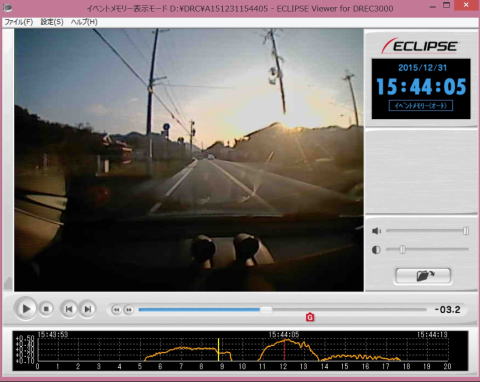Open the ヘルプ(H) menu
Screen dimensions: 480x382
coord(84,22)
